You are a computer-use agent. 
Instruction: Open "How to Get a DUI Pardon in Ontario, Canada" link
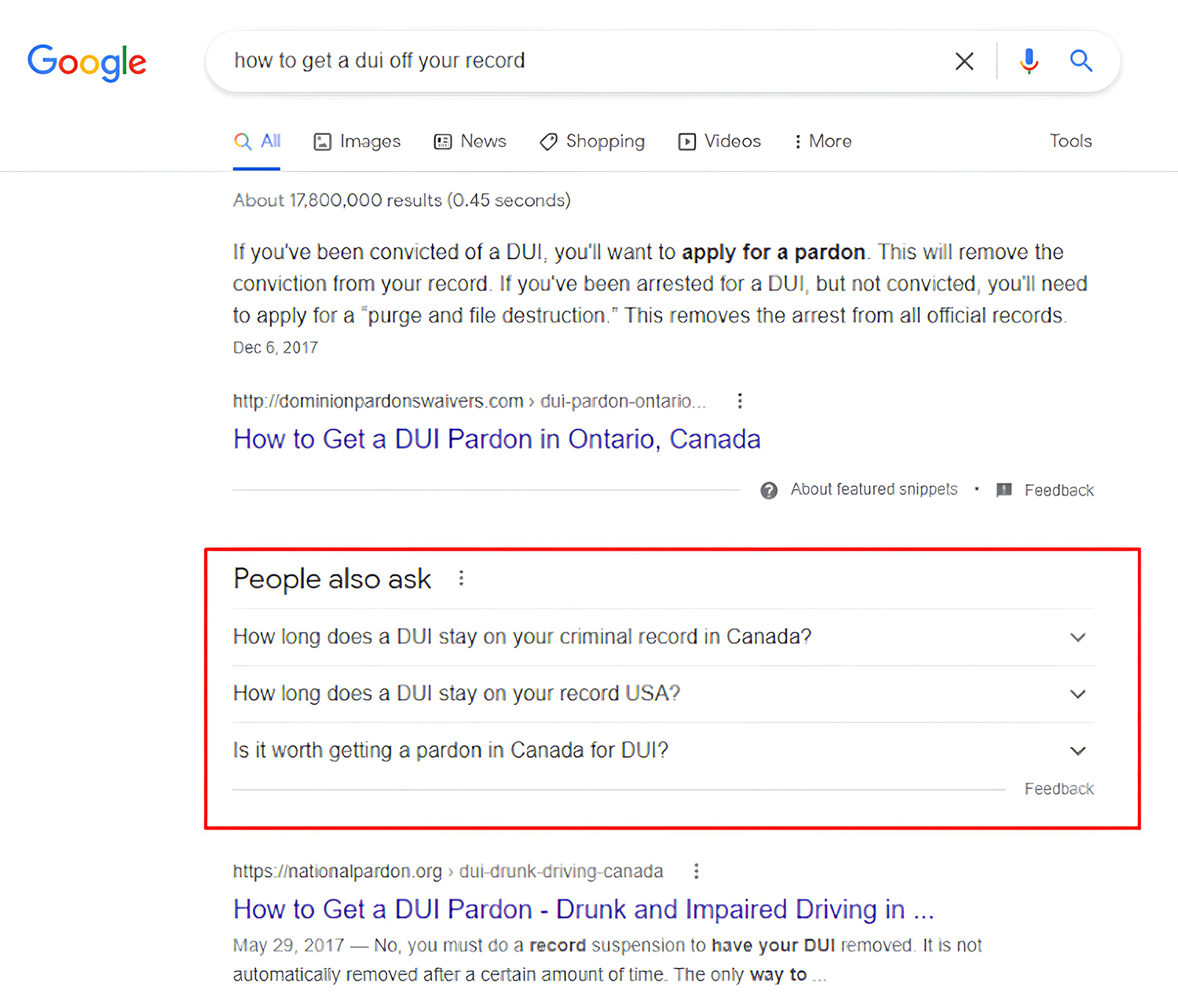click(496, 440)
